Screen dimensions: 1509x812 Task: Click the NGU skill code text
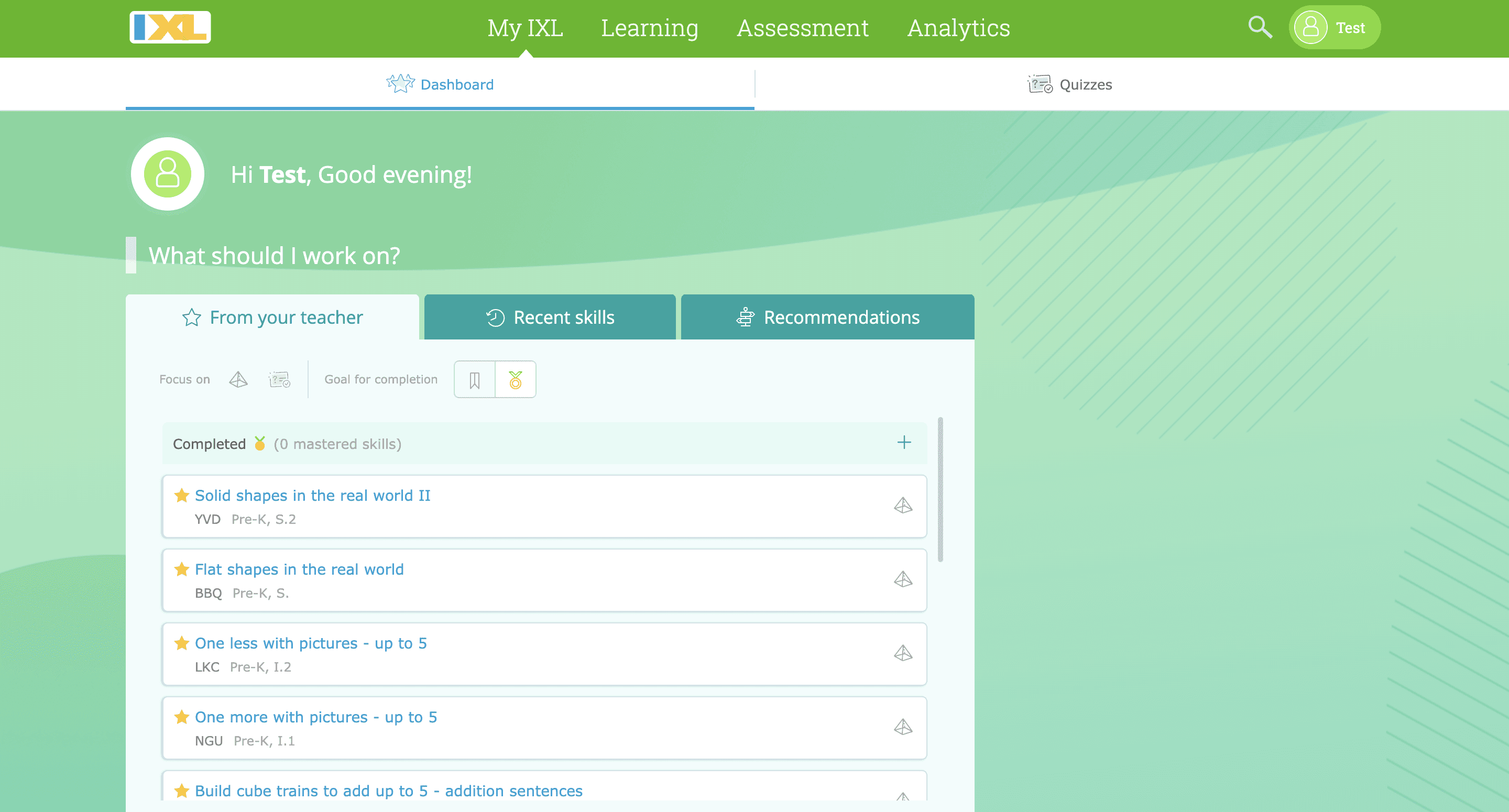[x=209, y=741]
